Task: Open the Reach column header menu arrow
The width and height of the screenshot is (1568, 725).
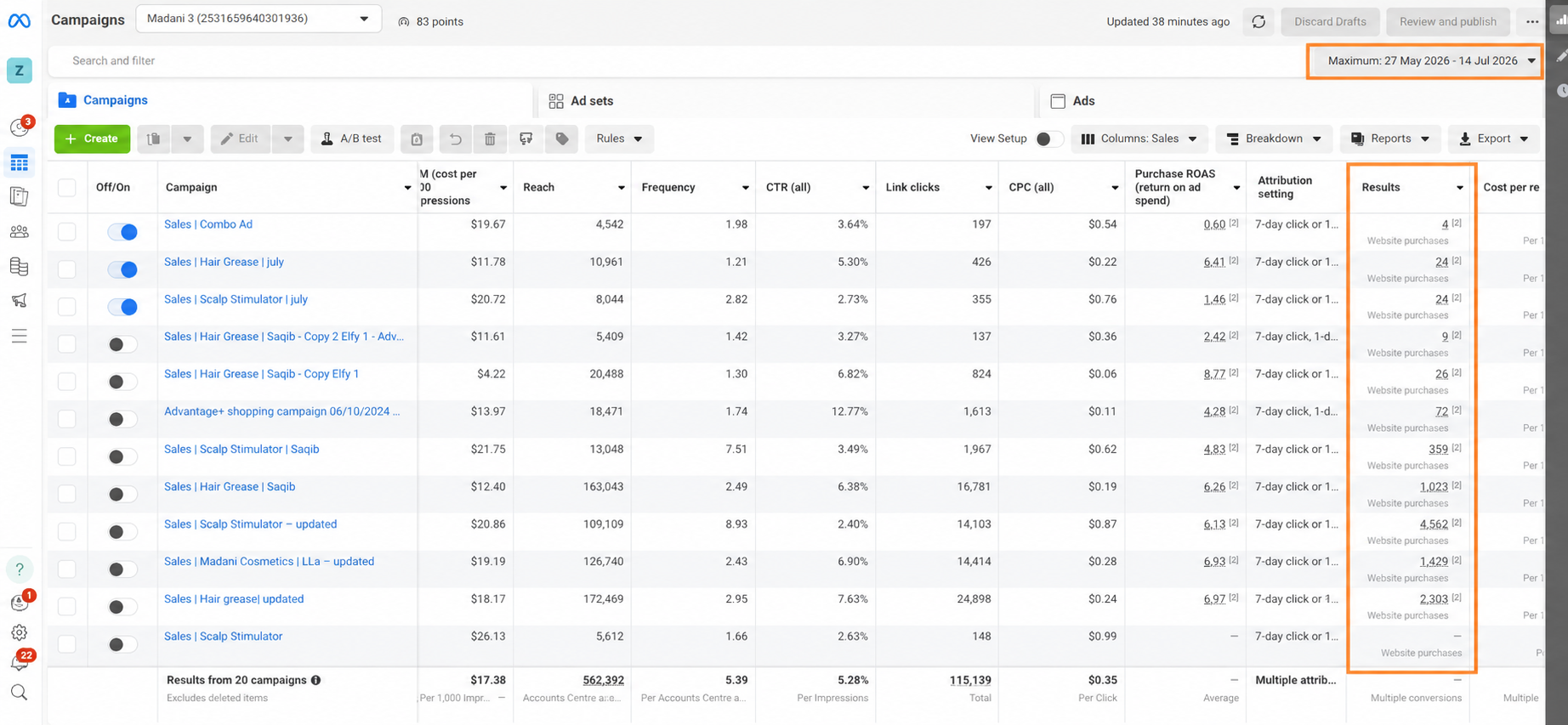Action: (622, 188)
